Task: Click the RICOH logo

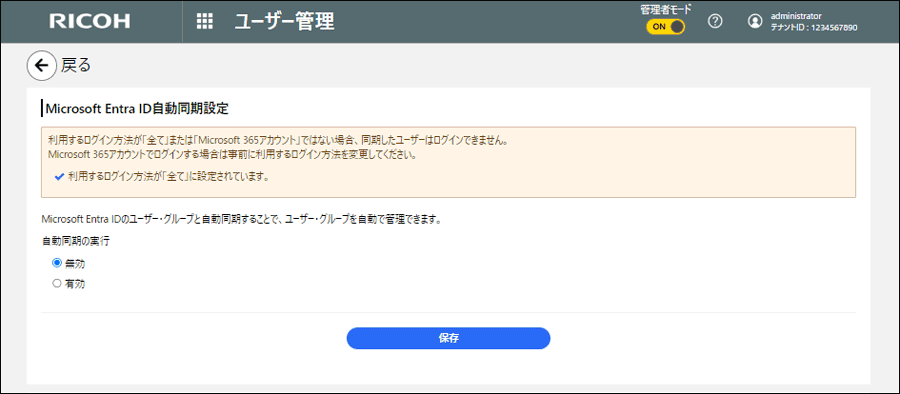Action: (90, 22)
